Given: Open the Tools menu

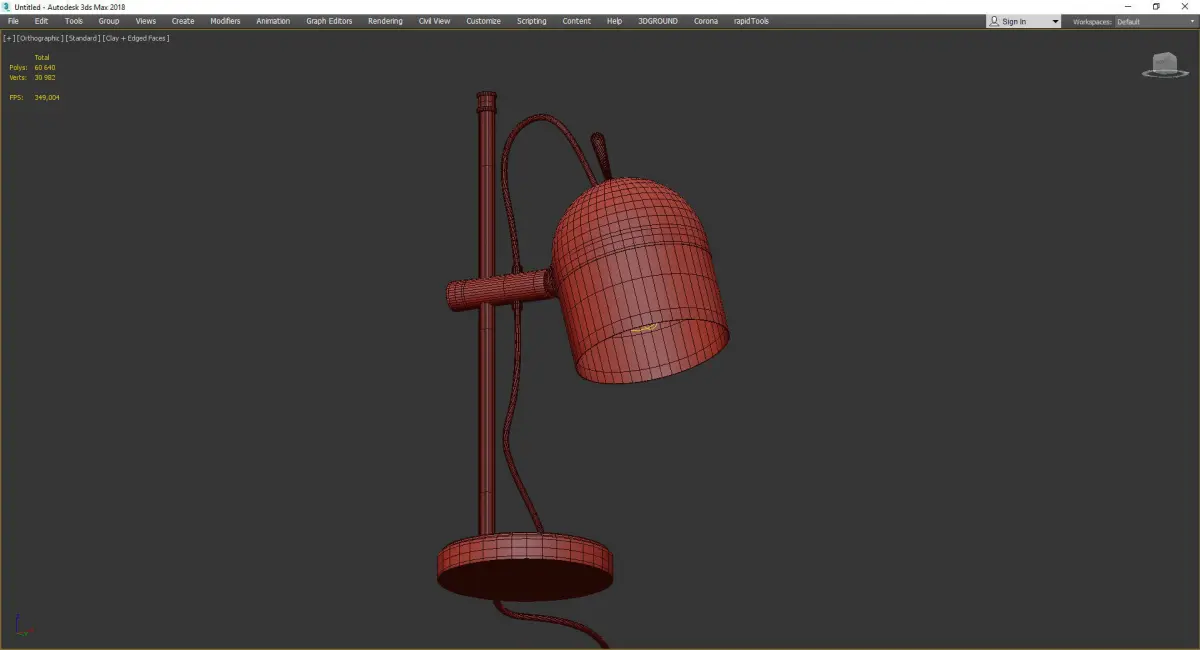Looking at the screenshot, I should [x=74, y=21].
